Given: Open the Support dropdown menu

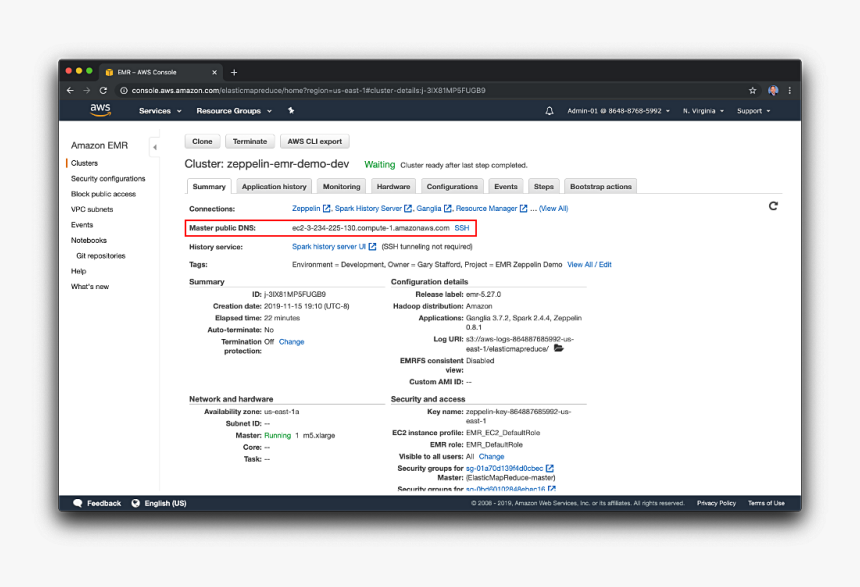Looking at the screenshot, I should 753,111.
